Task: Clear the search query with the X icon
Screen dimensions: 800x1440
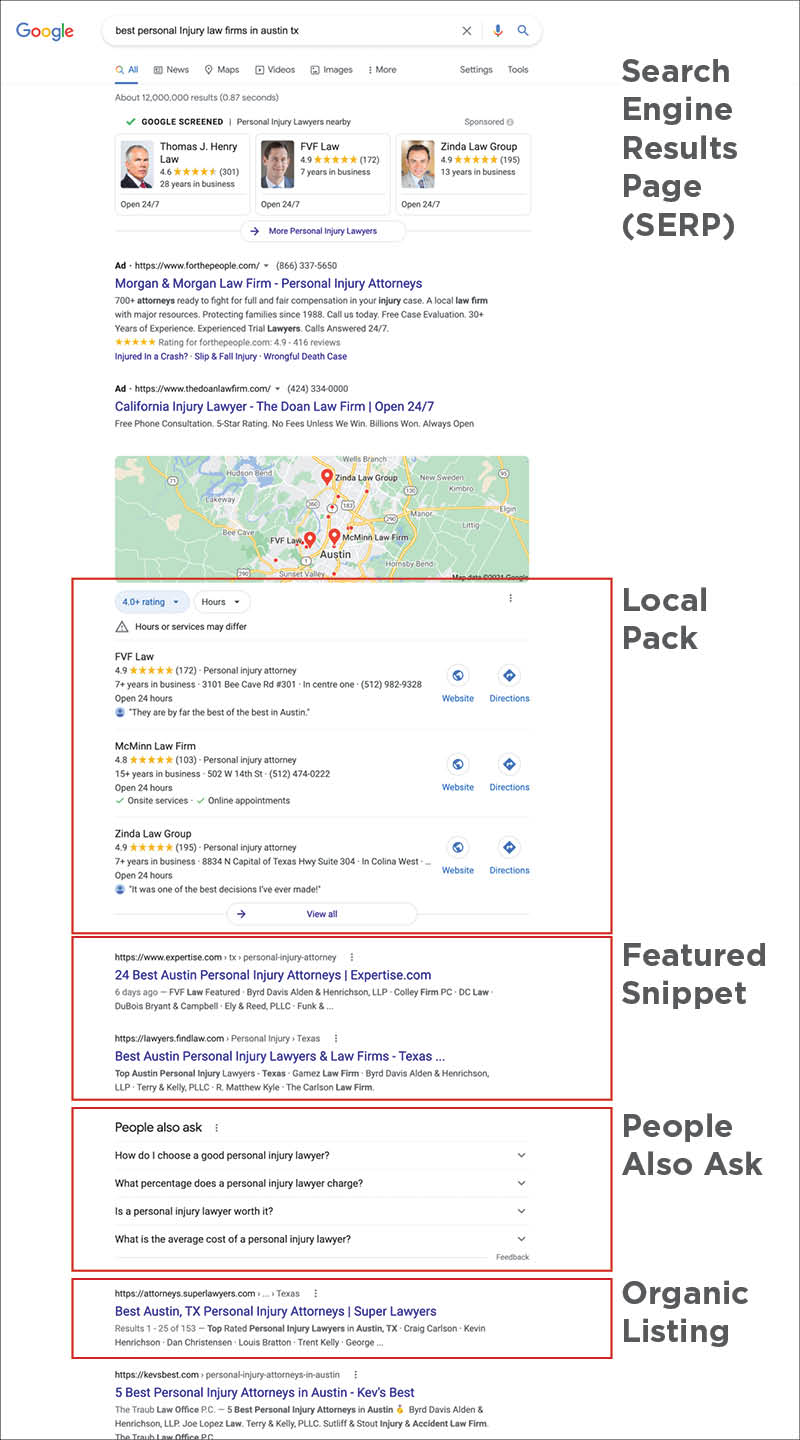Action: [x=467, y=31]
